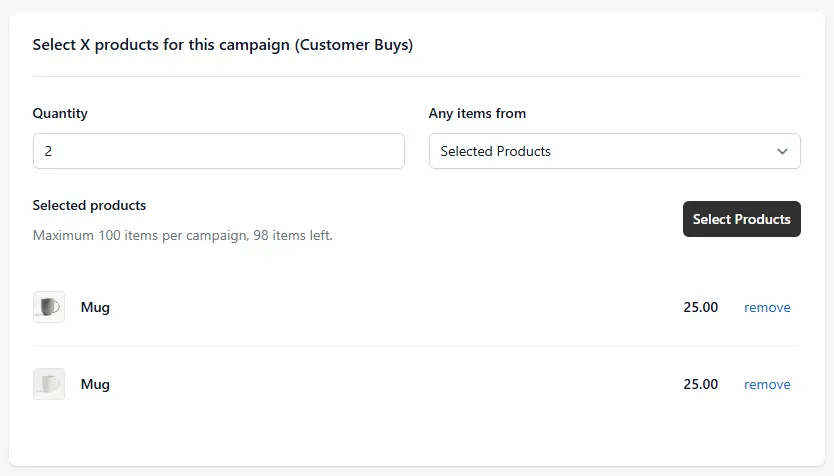The width and height of the screenshot is (834, 476).
Task: Click divider line between the Mug rows
Action: point(416,346)
